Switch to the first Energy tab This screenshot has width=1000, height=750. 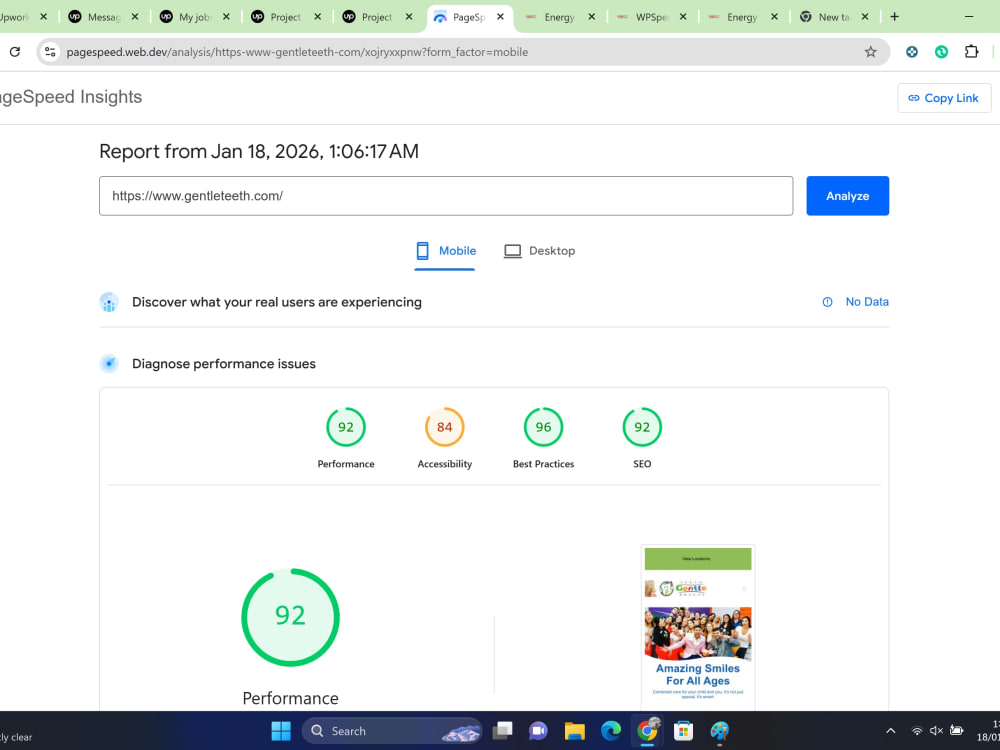[x=551, y=17]
